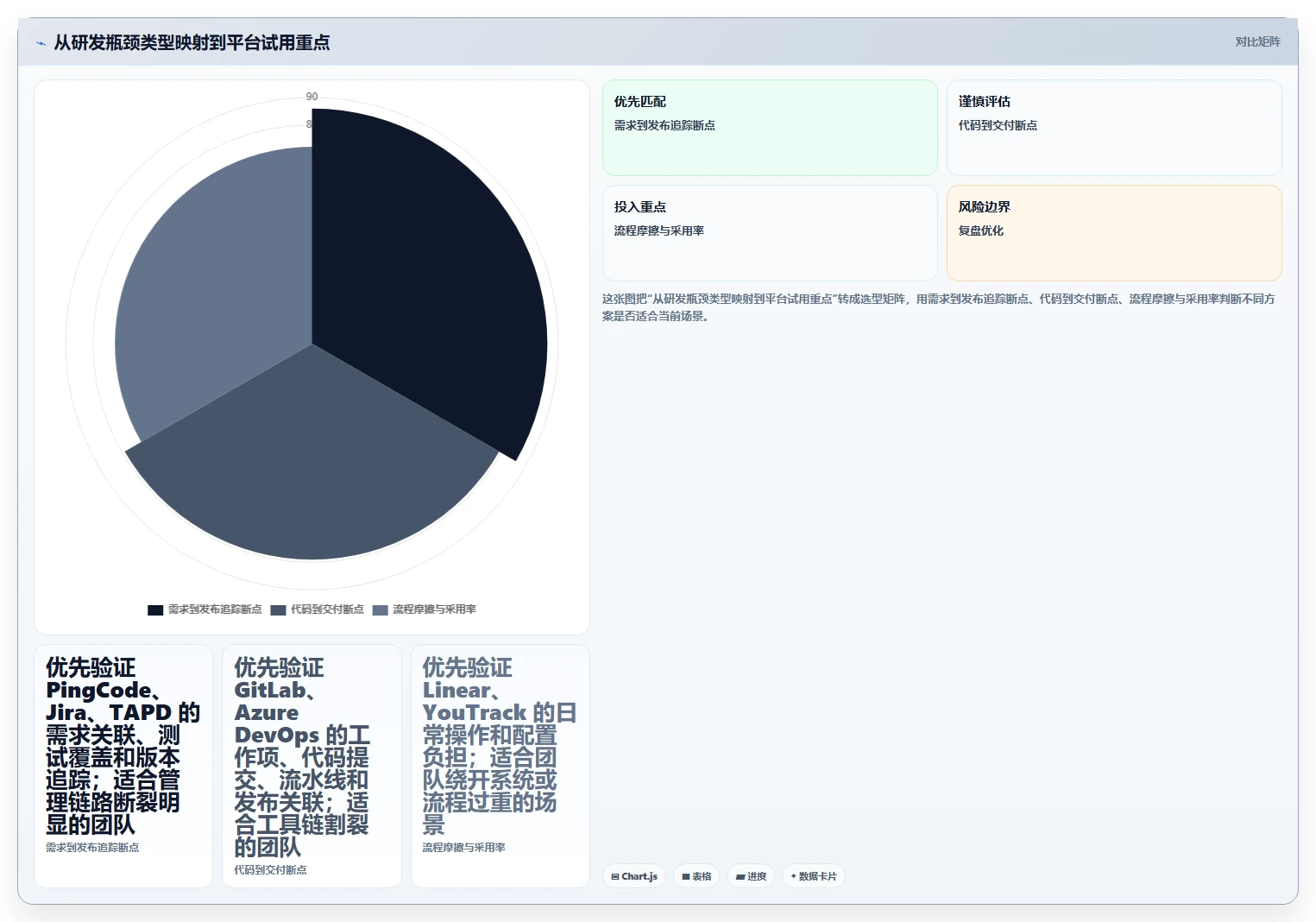
Task: Select the 数据卡片 tag chip
Action: coord(814,876)
